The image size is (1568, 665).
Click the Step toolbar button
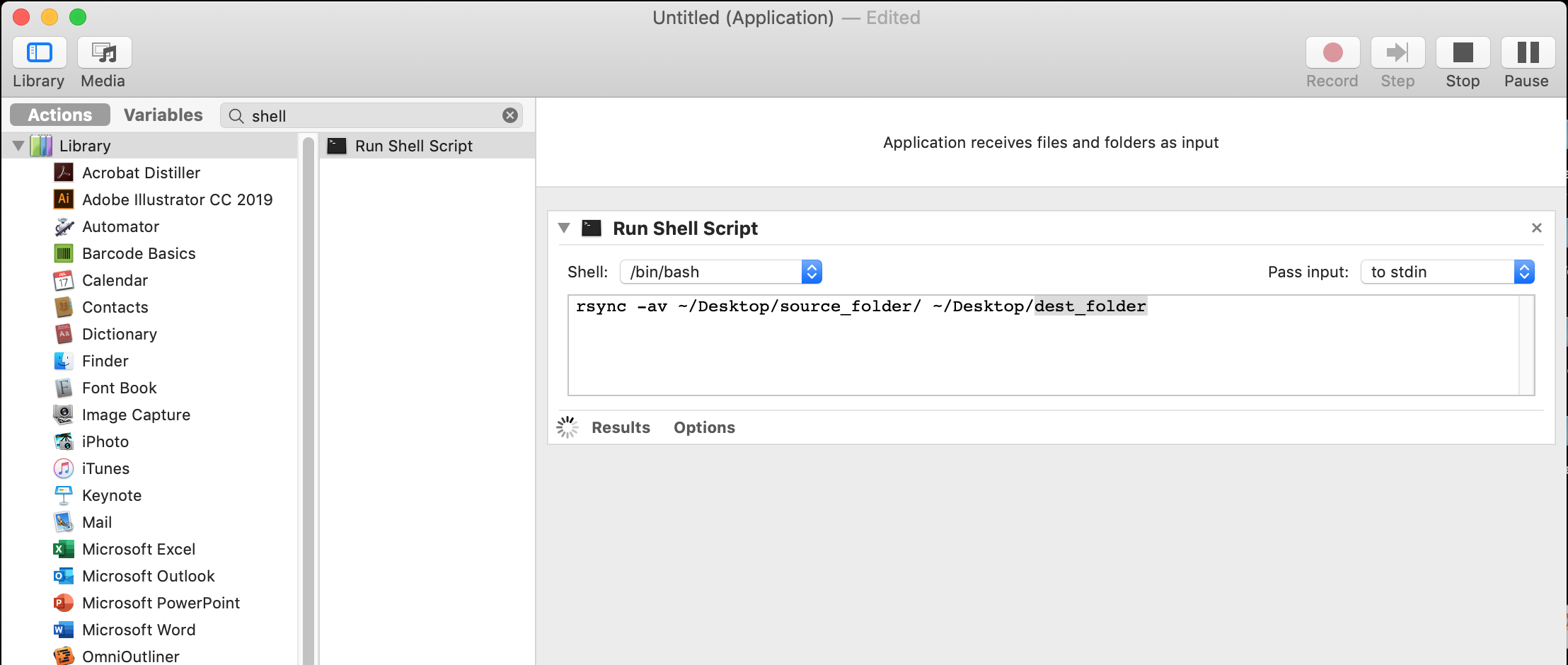pos(1397,52)
